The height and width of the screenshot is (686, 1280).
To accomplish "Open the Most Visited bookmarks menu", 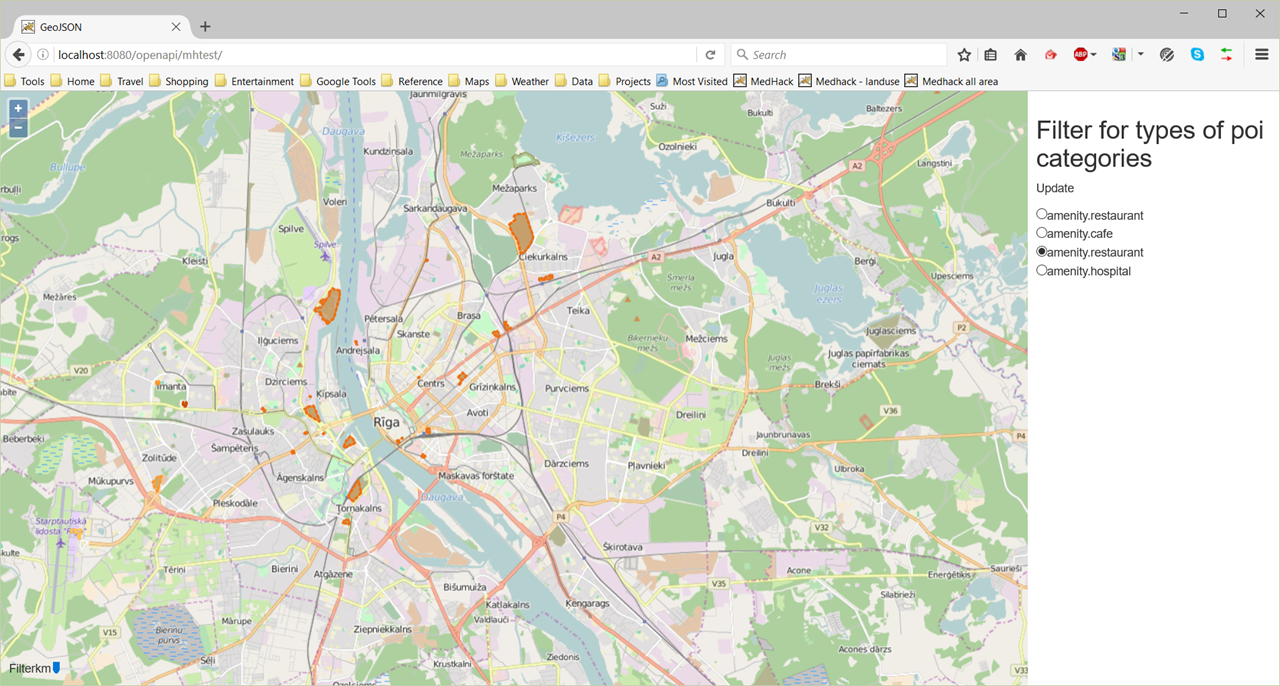I will tap(691, 81).
